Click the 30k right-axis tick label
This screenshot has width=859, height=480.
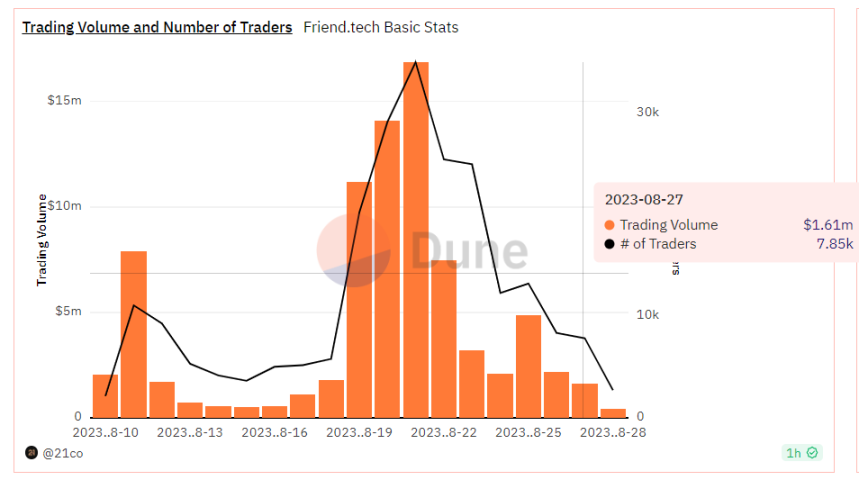tap(648, 112)
